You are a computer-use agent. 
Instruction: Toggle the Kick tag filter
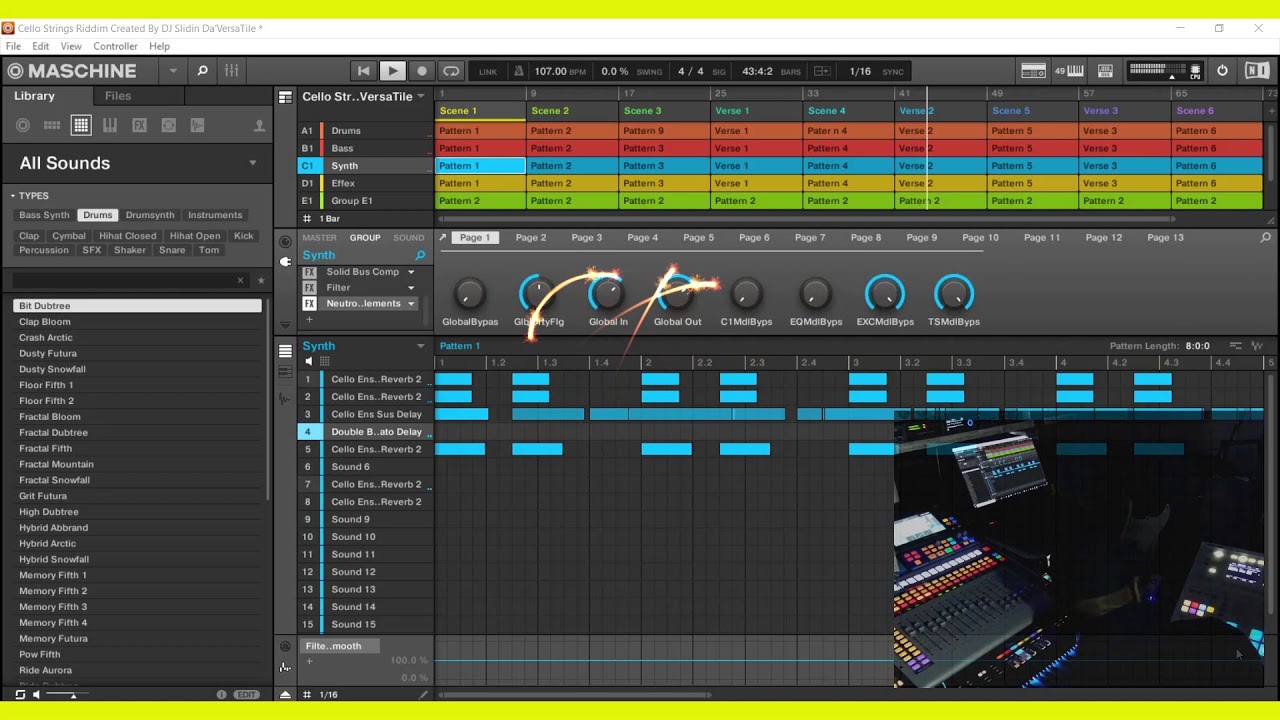pos(243,236)
